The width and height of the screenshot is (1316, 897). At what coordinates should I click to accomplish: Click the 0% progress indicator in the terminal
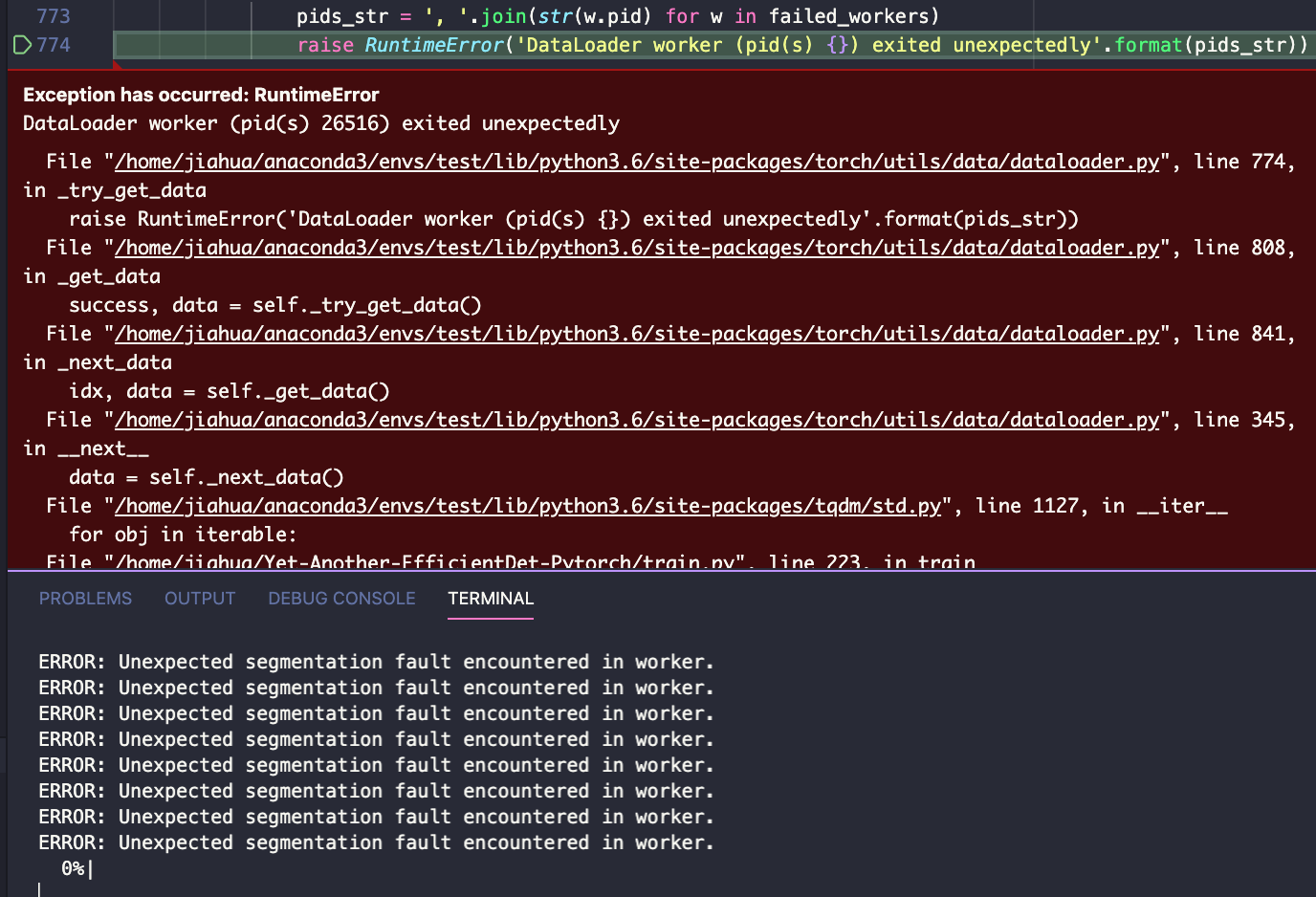[x=71, y=868]
